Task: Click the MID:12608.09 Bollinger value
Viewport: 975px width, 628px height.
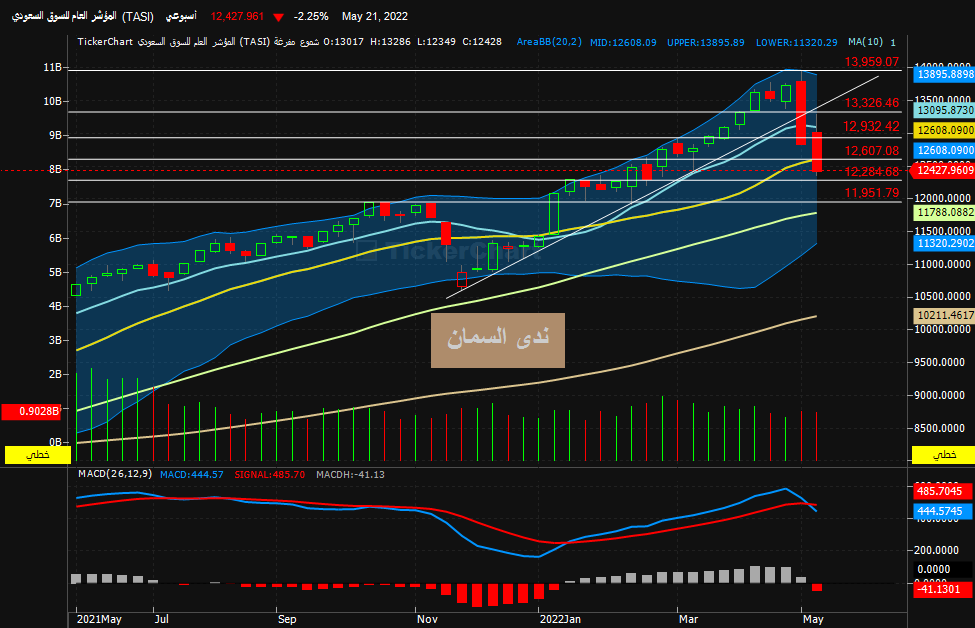Action: [x=623, y=42]
